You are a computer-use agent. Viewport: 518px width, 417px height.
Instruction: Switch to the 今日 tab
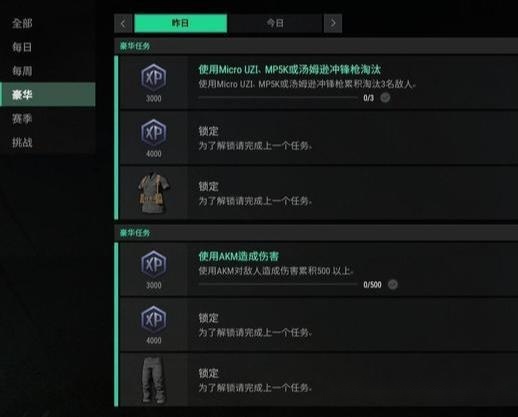275,23
